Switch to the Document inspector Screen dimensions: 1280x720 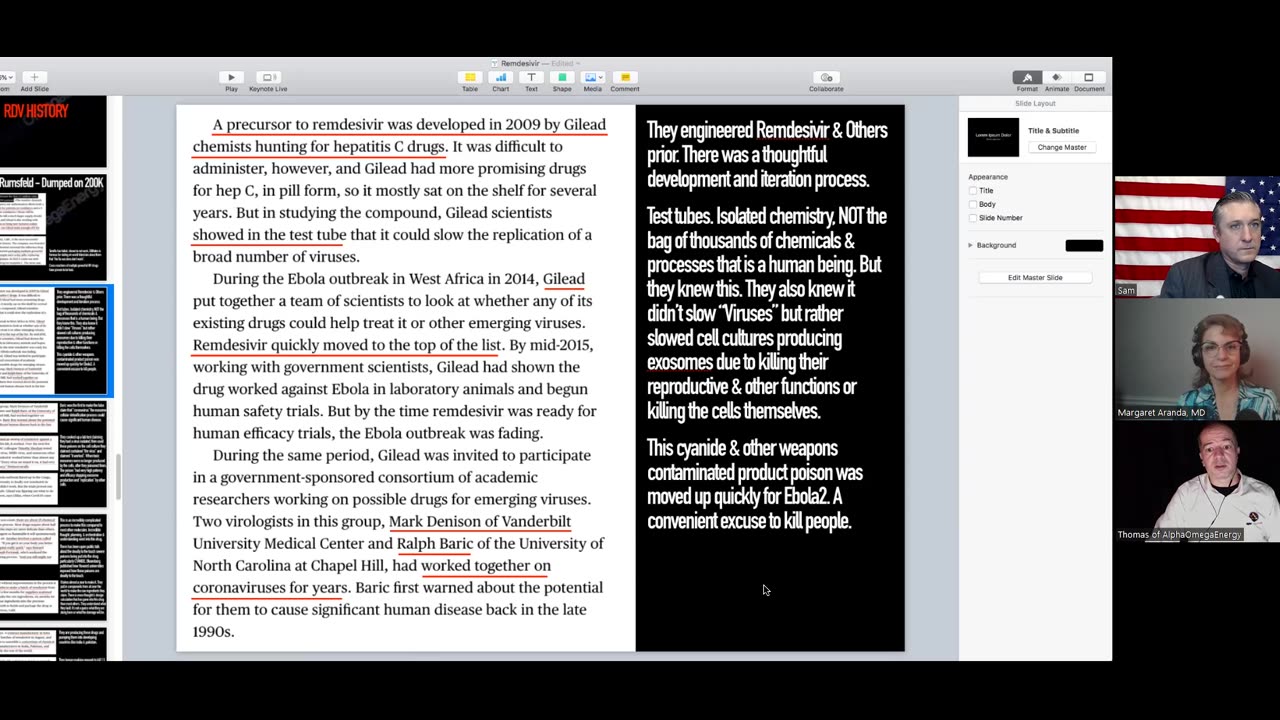pos(1089,77)
